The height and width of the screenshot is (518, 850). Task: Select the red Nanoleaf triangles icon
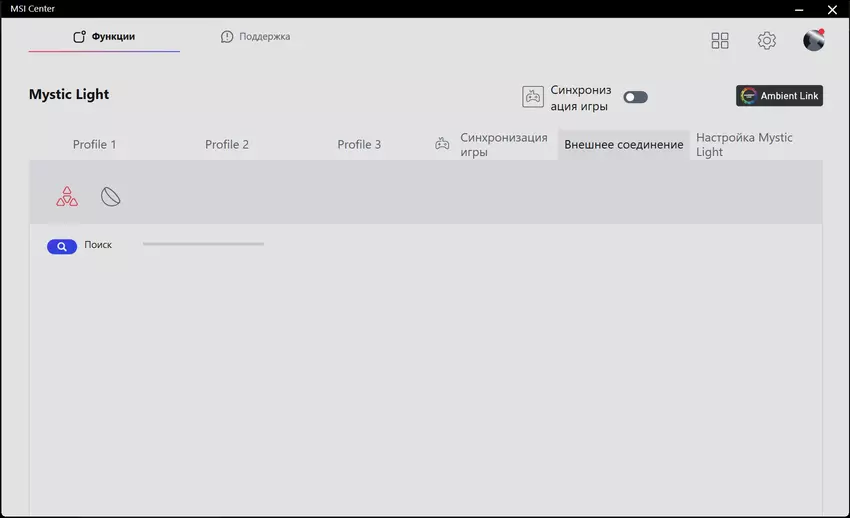coord(67,197)
